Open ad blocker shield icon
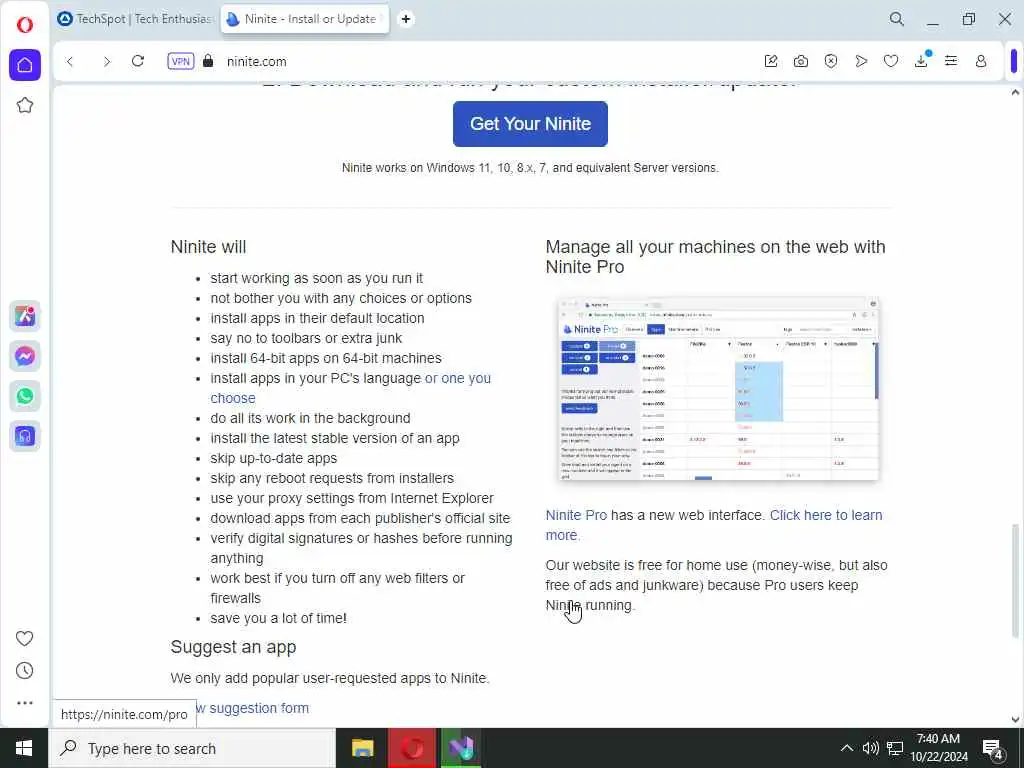 [831, 61]
